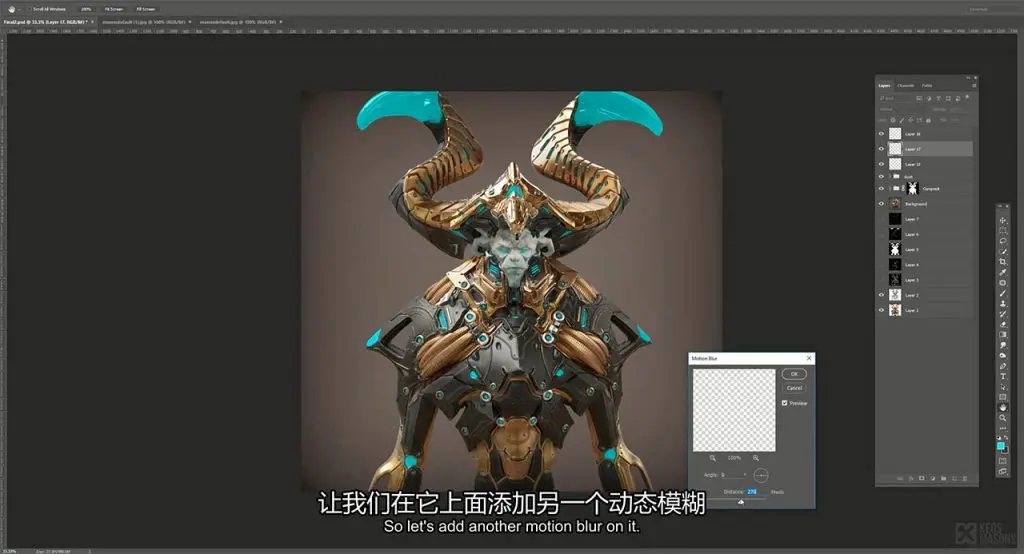Image resolution: width=1024 pixels, height=554 pixels.
Task: Select the Gradient tool
Action: 1002,335
